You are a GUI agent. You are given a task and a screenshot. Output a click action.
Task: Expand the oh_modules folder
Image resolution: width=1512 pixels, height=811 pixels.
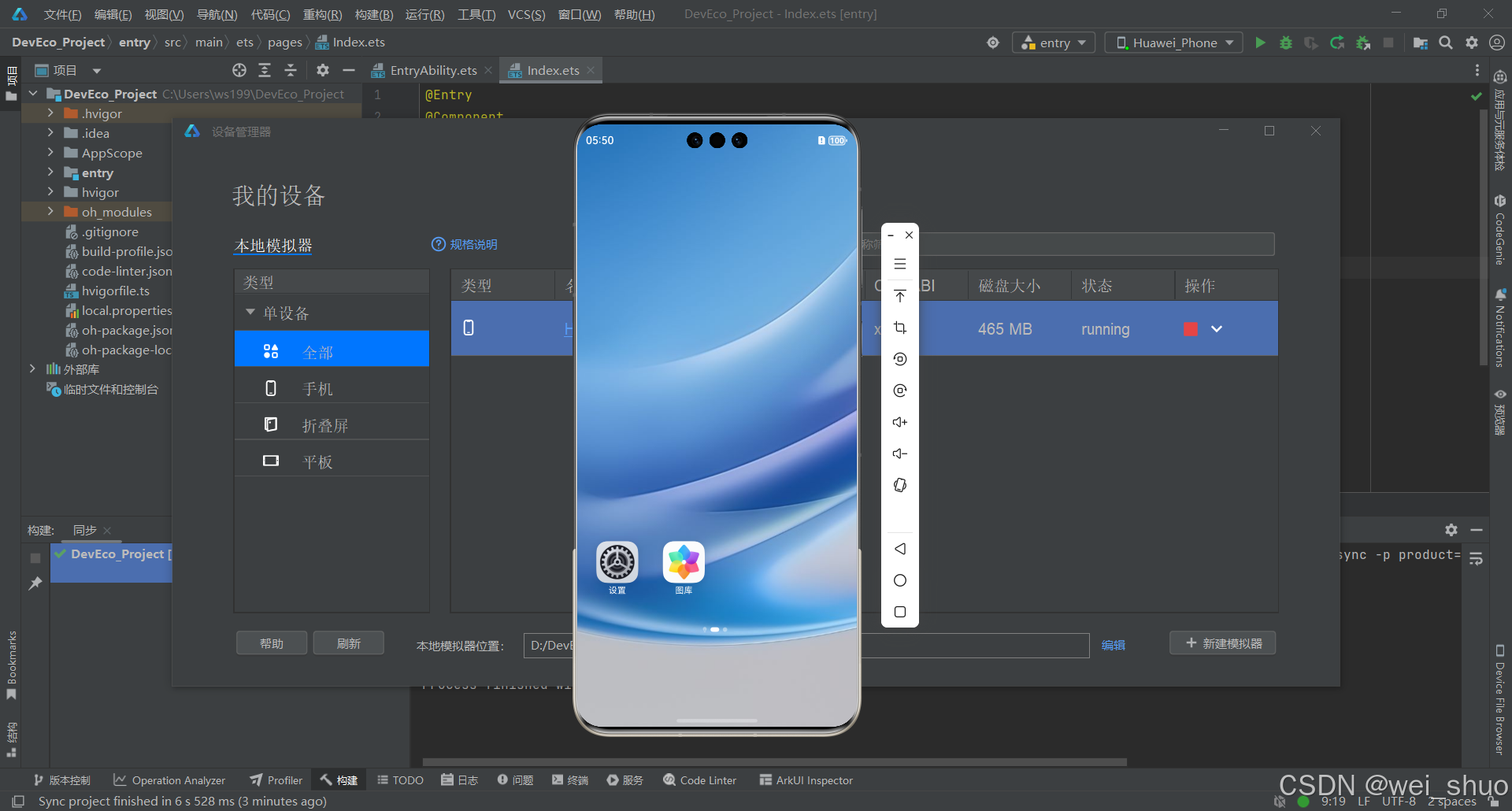pyautogui.click(x=50, y=212)
